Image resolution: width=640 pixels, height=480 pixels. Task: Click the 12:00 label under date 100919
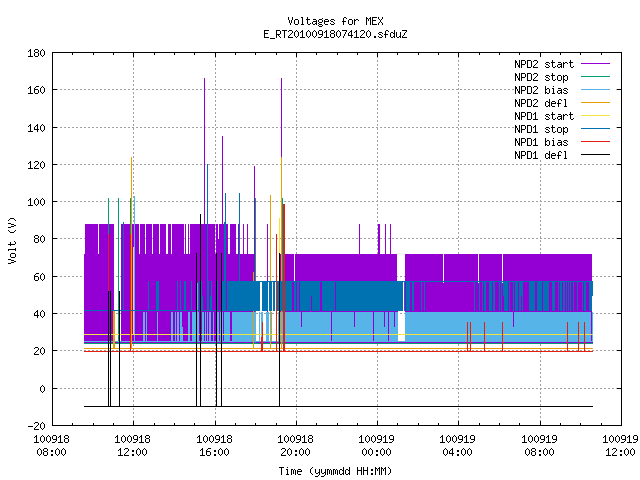[x=620, y=452]
